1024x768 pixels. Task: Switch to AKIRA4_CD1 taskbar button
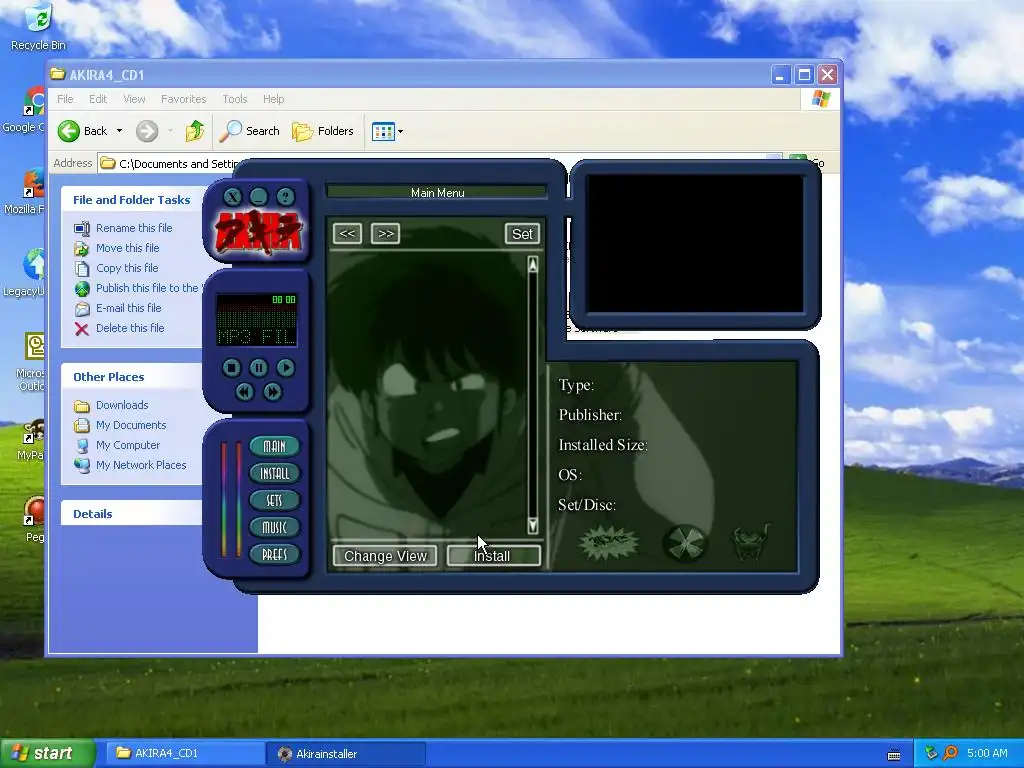tap(184, 753)
